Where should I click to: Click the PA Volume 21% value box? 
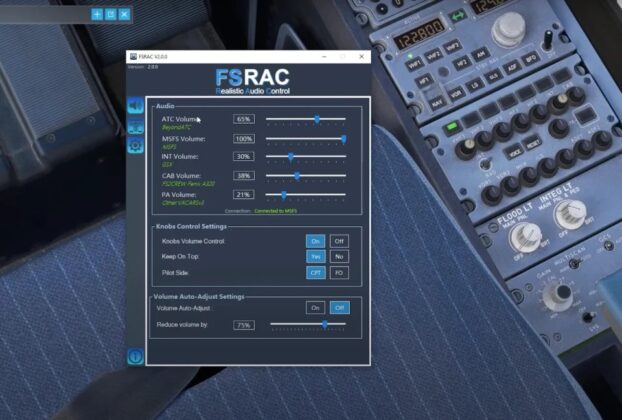pyautogui.click(x=244, y=195)
